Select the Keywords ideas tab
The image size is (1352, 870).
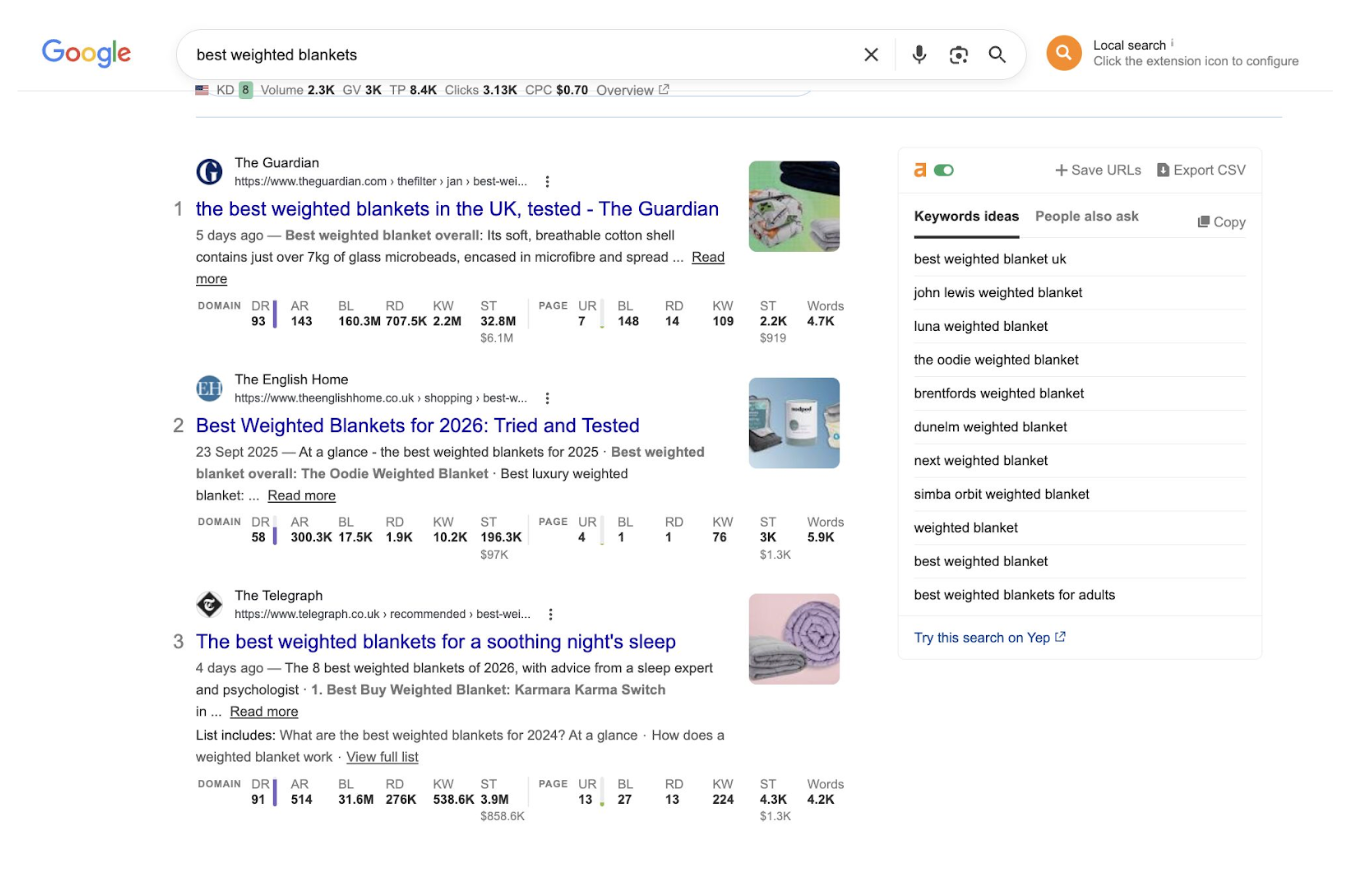[966, 216]
